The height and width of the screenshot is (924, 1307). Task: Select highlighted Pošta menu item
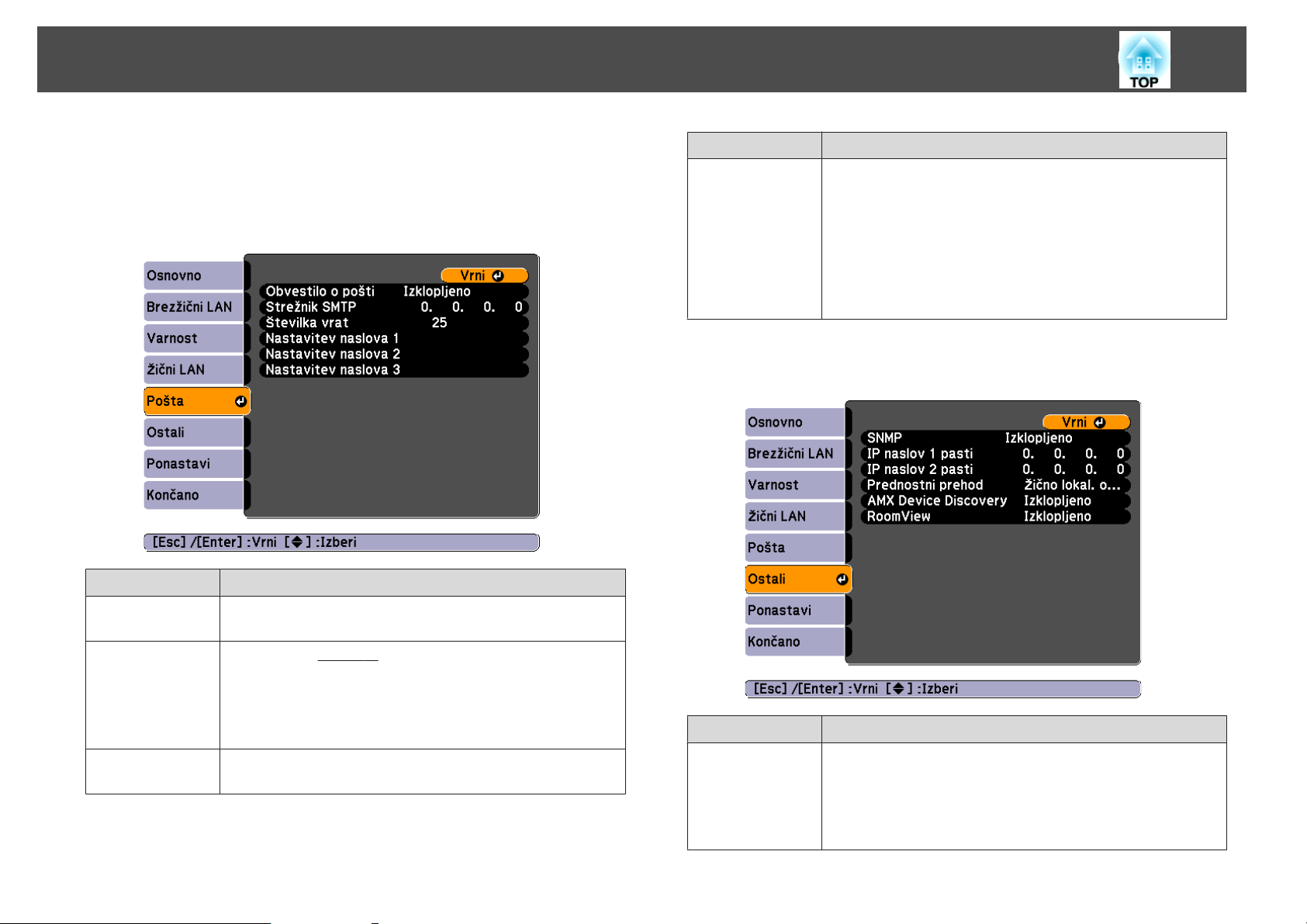197,401
